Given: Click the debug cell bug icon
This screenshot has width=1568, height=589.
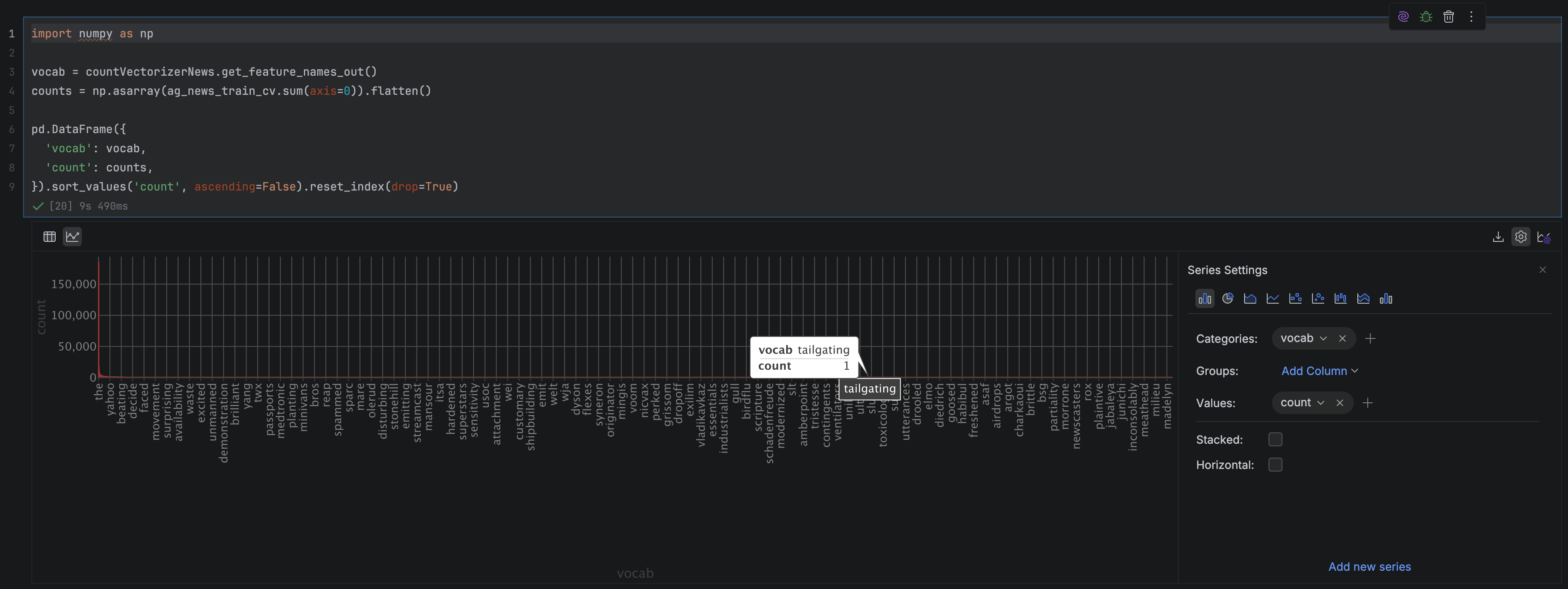Looking at the screenshot, I should (1426, 17).
